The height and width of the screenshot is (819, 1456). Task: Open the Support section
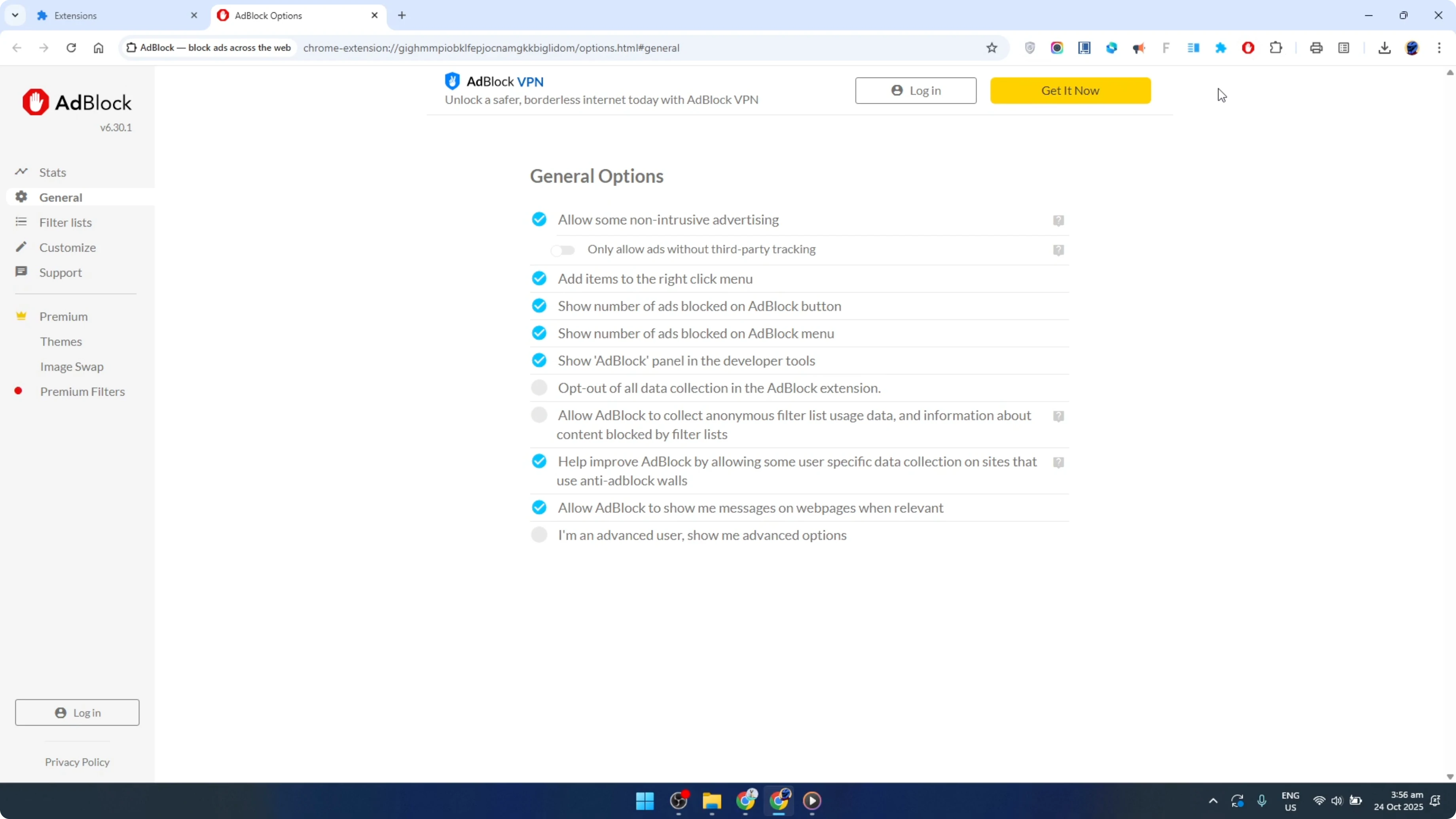61,272
